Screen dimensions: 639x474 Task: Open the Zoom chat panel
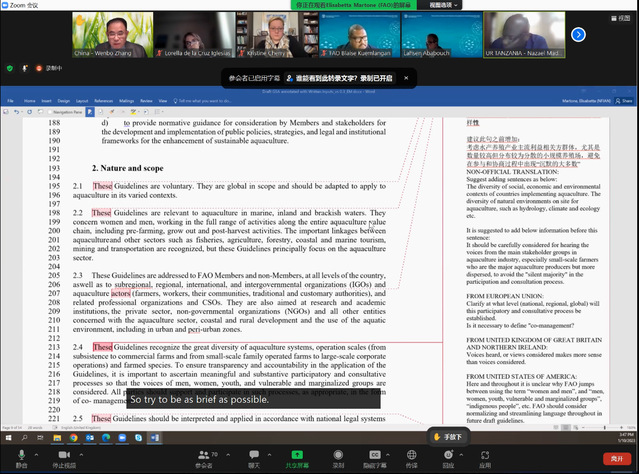point(254,453)
